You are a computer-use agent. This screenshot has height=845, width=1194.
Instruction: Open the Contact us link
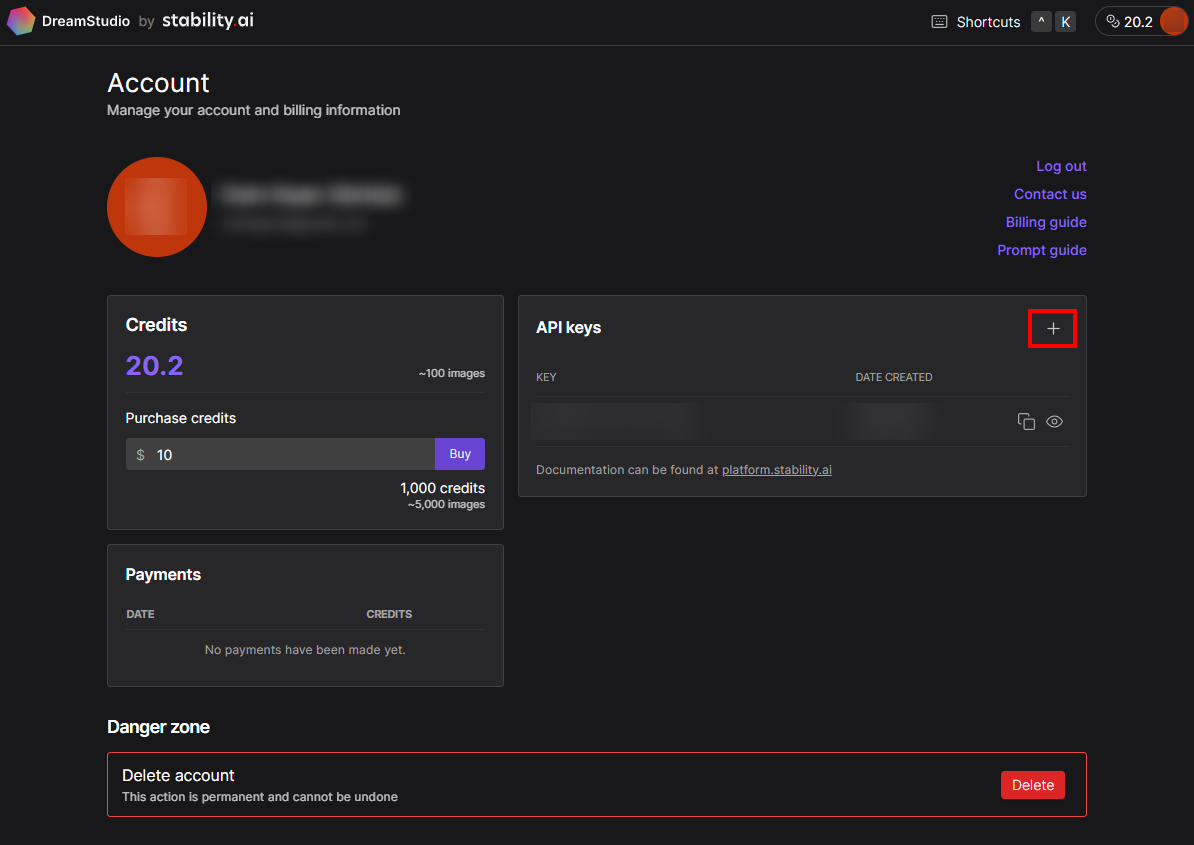tap(1050, 194)
